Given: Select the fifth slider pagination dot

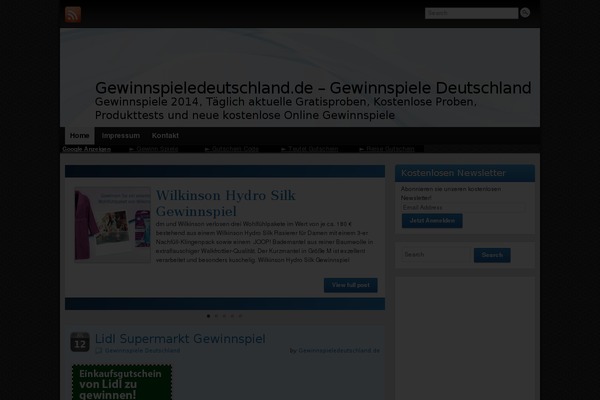Looking at the screenshot, I should [240, 316].
